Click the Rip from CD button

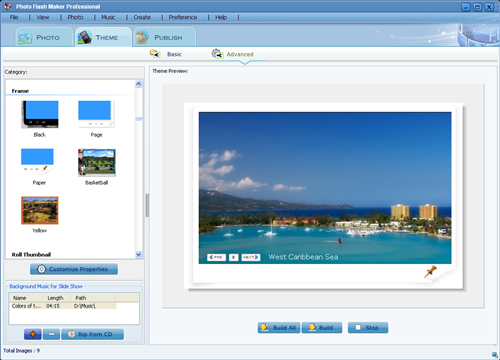click(93, 334)
